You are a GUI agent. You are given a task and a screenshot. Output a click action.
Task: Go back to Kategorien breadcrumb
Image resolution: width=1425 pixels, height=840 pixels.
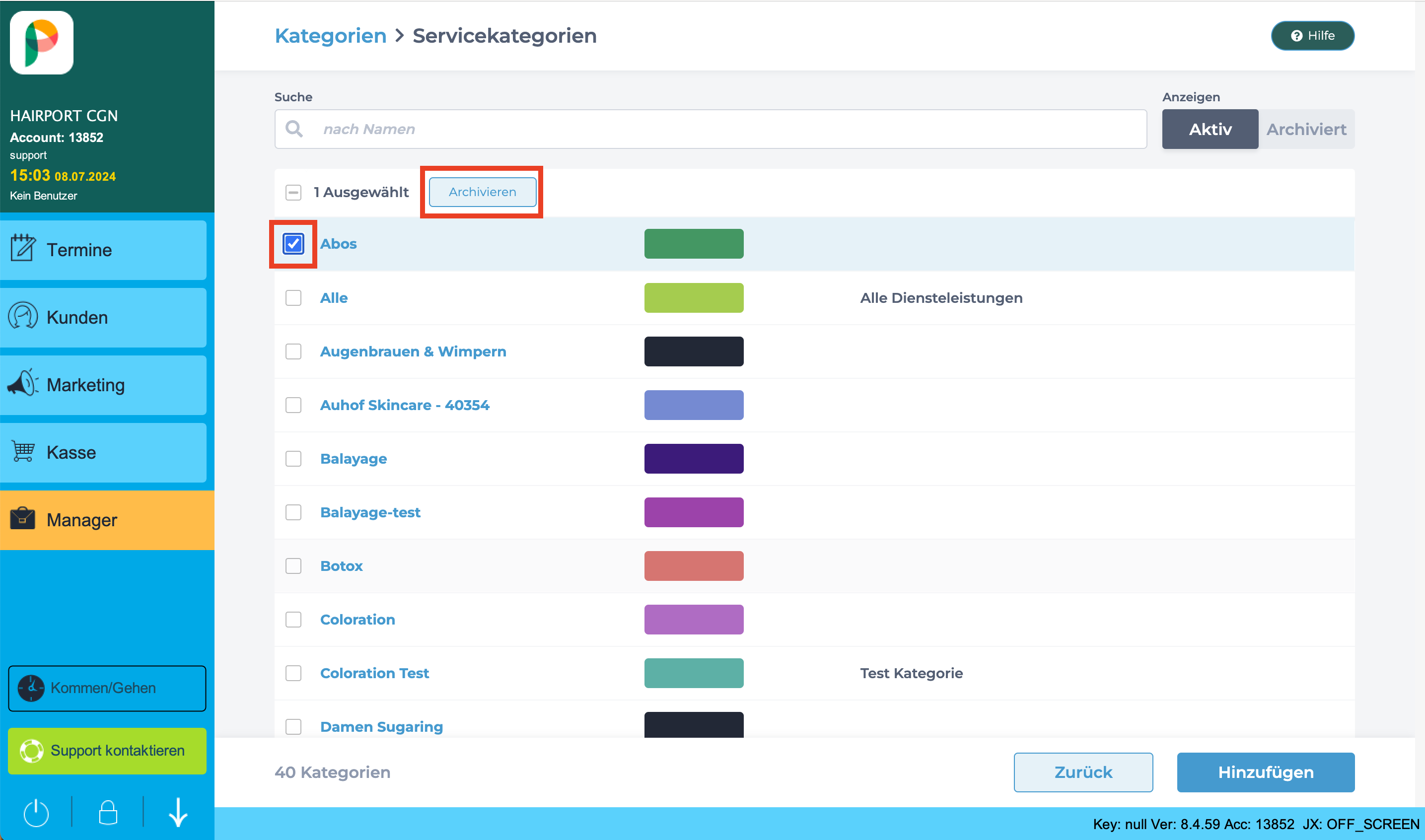pos(331,36)
